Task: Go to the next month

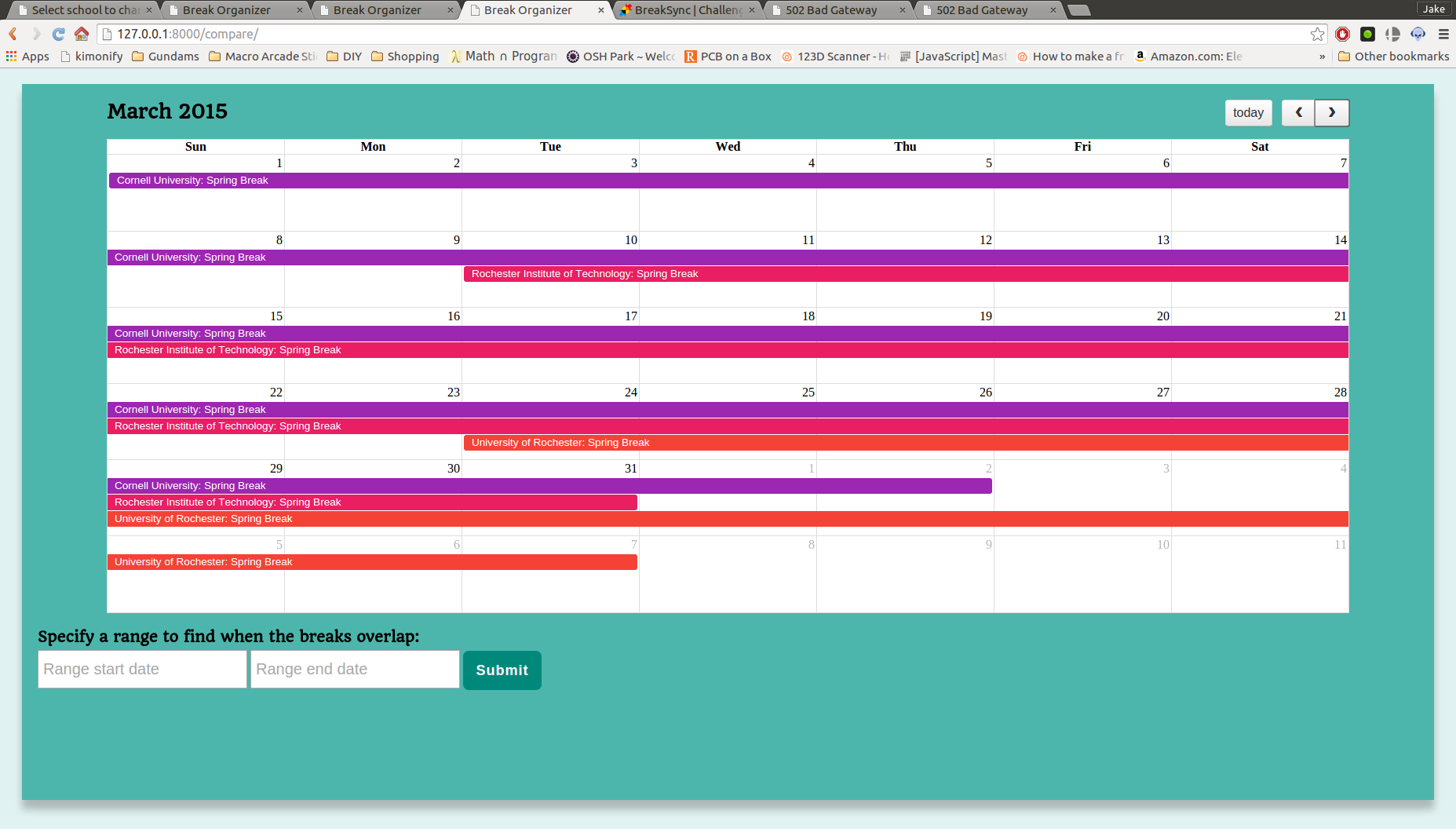Action: point(1332,113)
